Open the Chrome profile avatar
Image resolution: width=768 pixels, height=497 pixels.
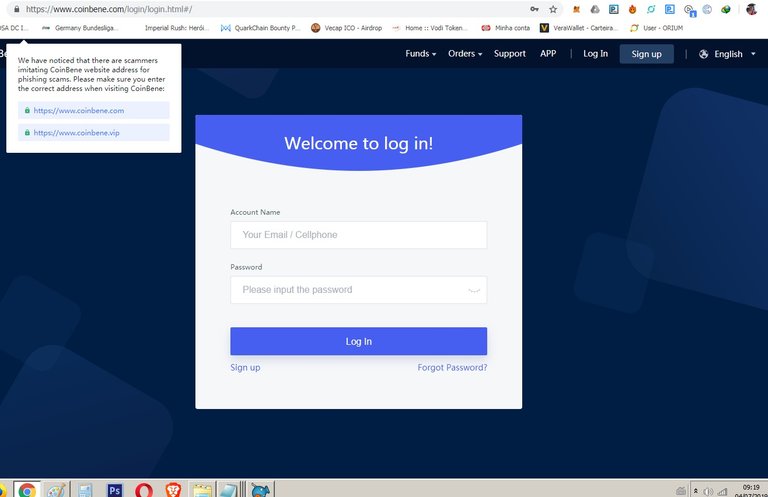751,9
